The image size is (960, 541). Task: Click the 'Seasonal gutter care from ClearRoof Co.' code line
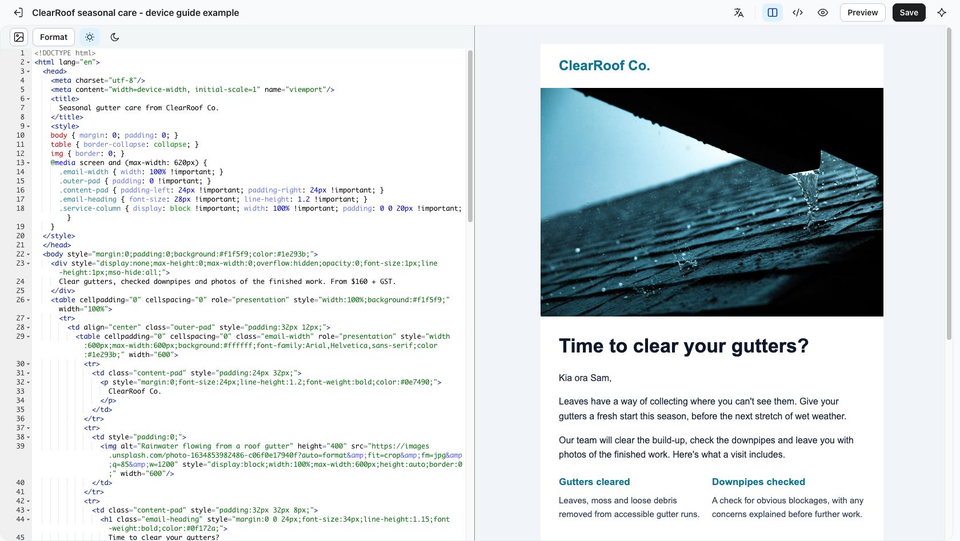click(138, 108)
